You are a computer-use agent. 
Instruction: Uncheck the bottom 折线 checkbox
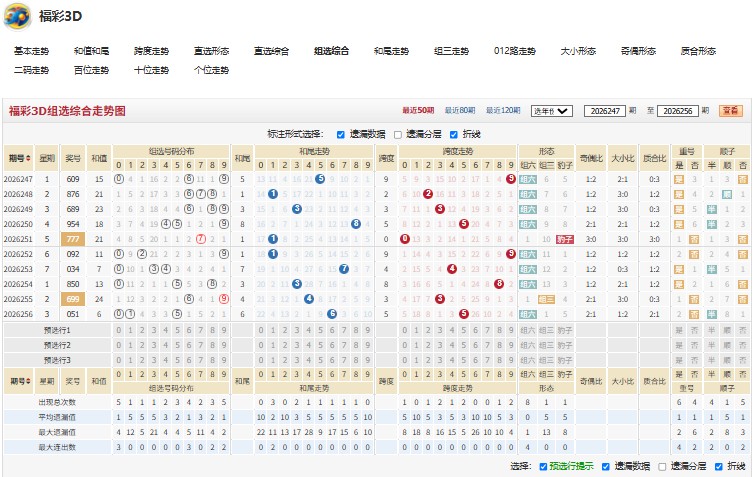coord(718,466)
